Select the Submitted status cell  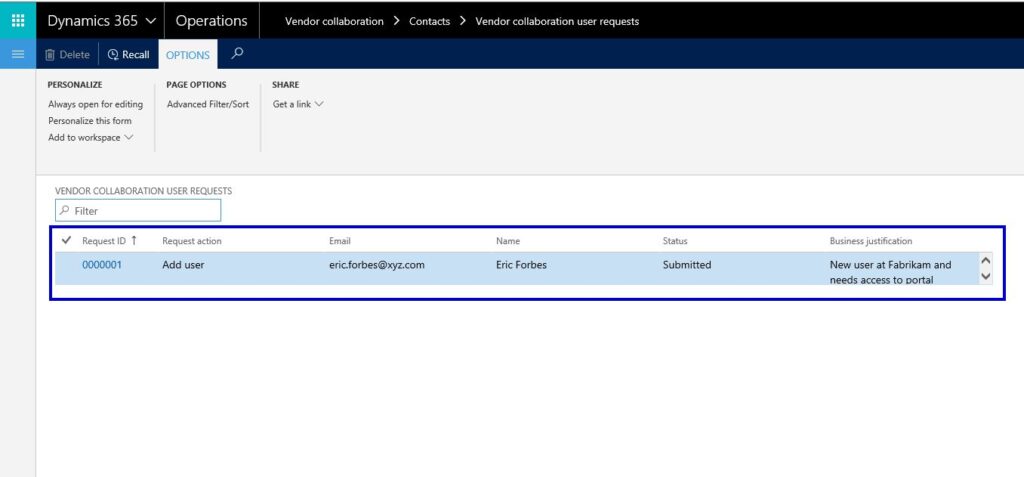pos(686,265)
